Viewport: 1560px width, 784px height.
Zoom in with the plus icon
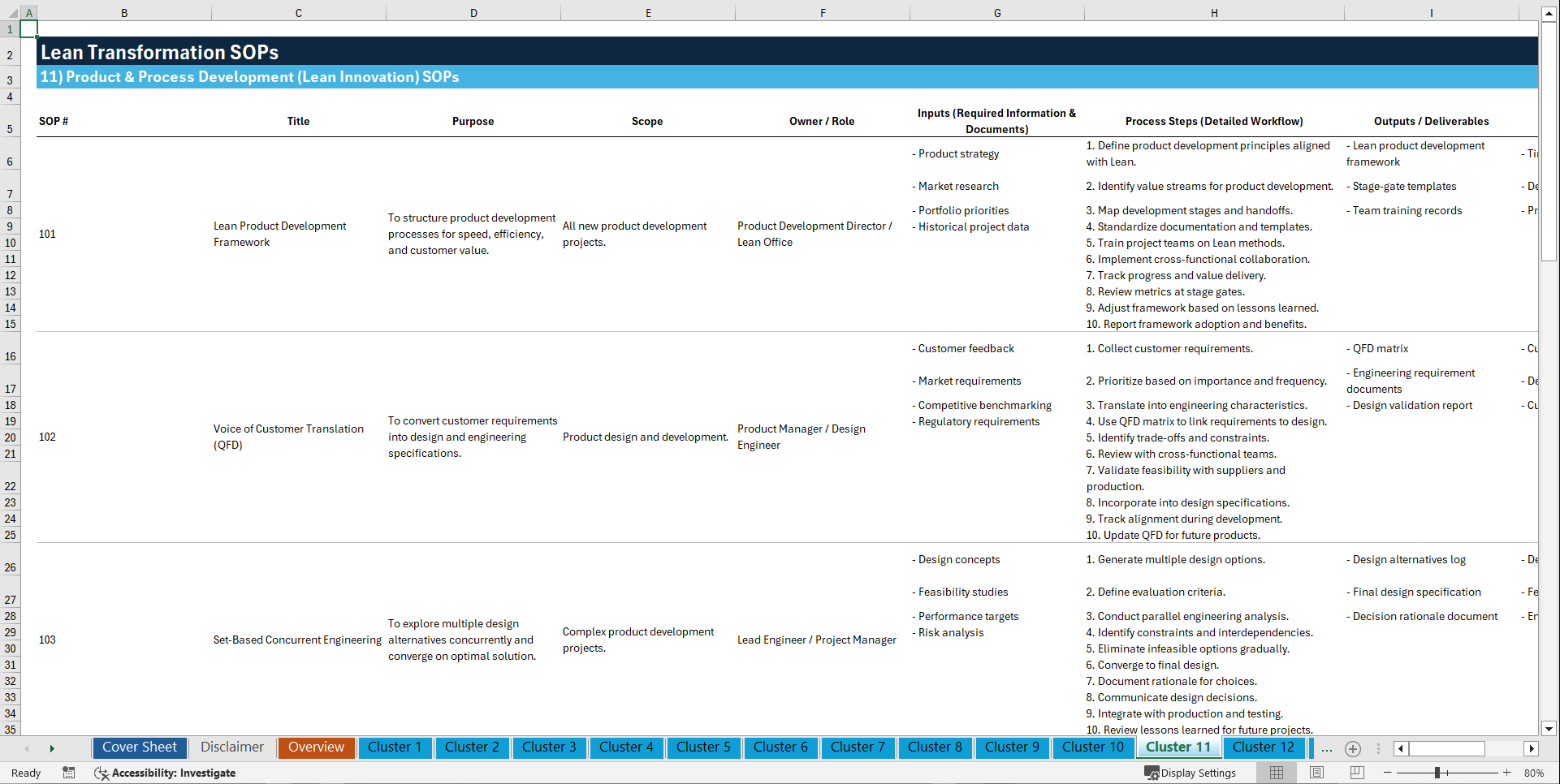(x=1507, y=773)
